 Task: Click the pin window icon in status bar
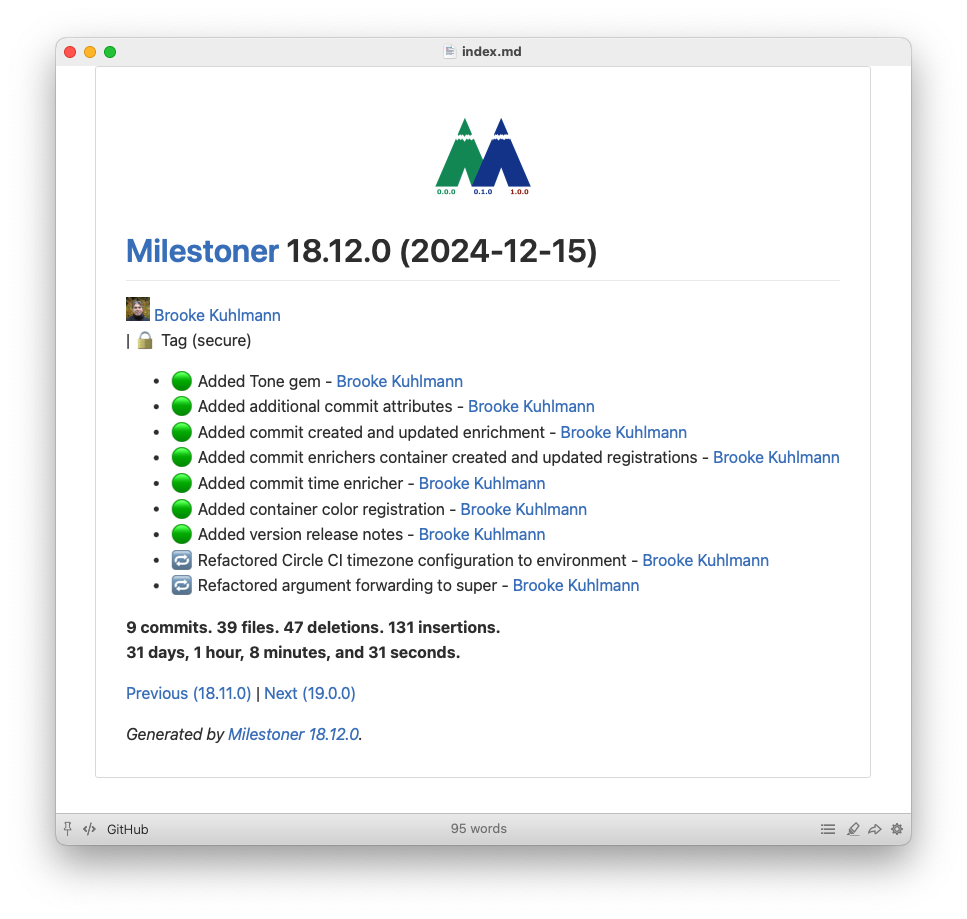tap(68, 828)
